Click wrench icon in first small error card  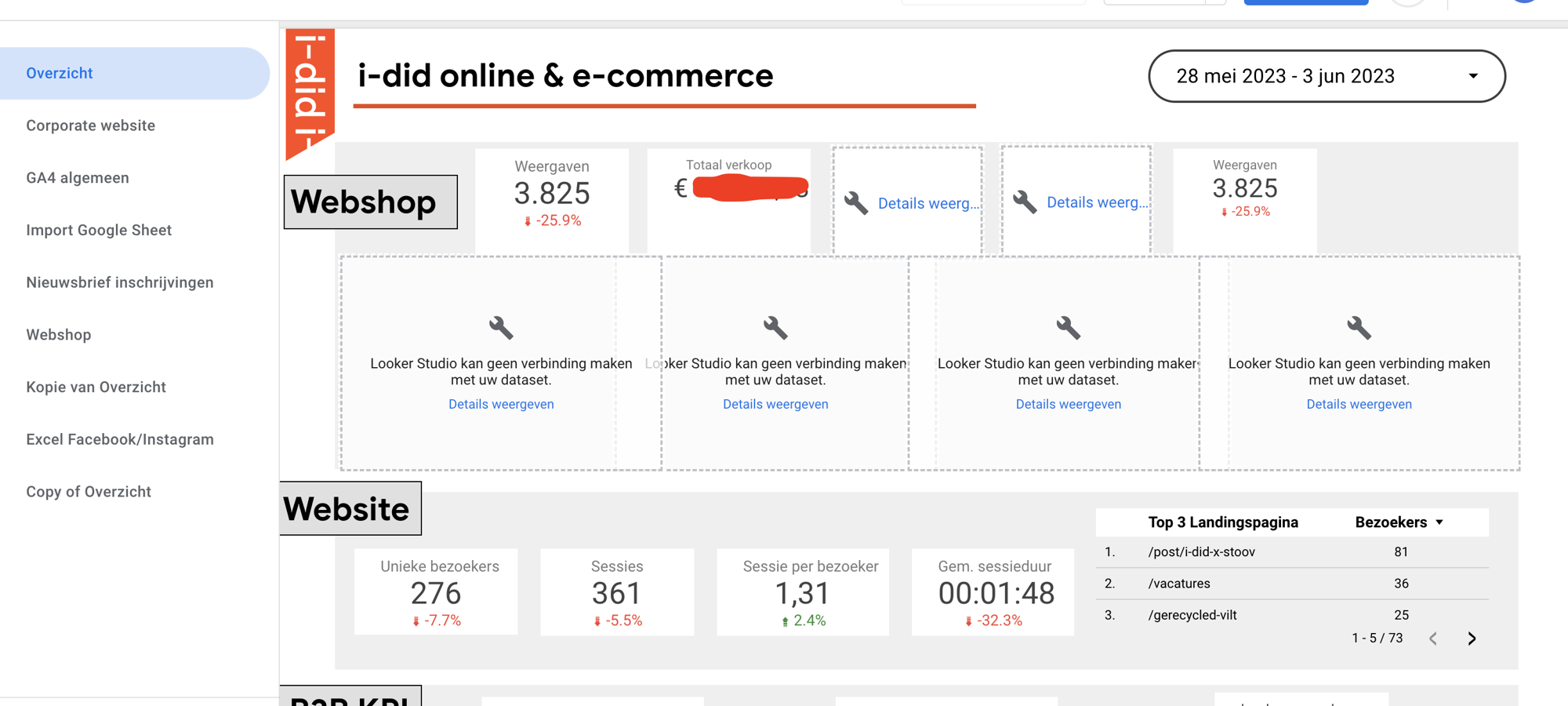click(x=855, y=203)
